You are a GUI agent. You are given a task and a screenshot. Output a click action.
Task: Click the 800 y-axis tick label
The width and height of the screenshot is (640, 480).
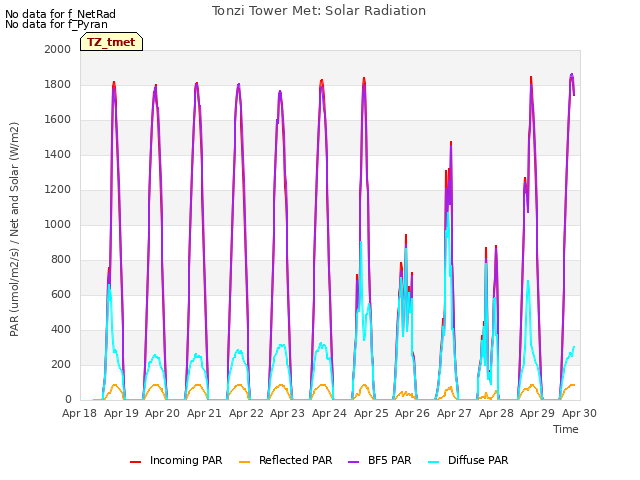point(61,260)
